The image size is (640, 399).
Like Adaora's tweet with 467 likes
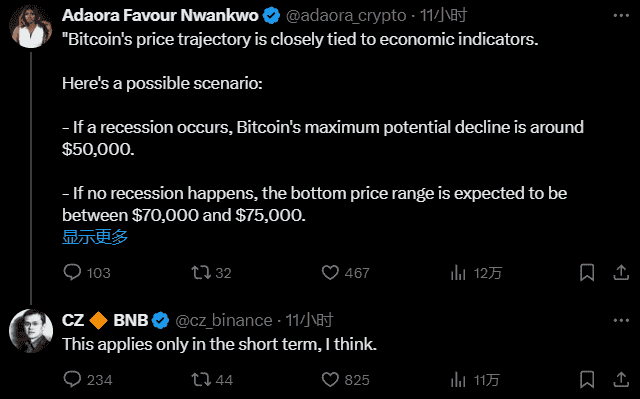click(330, 273)
